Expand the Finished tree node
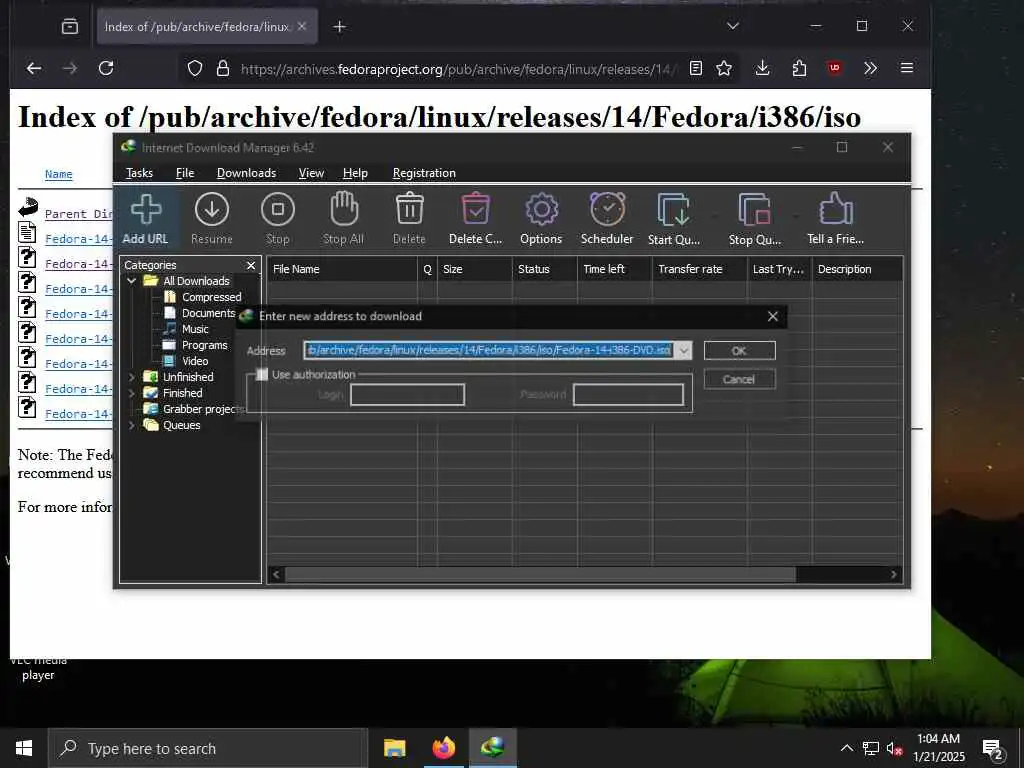Screen dimensions: 1024x768 [x=131, y=393]
